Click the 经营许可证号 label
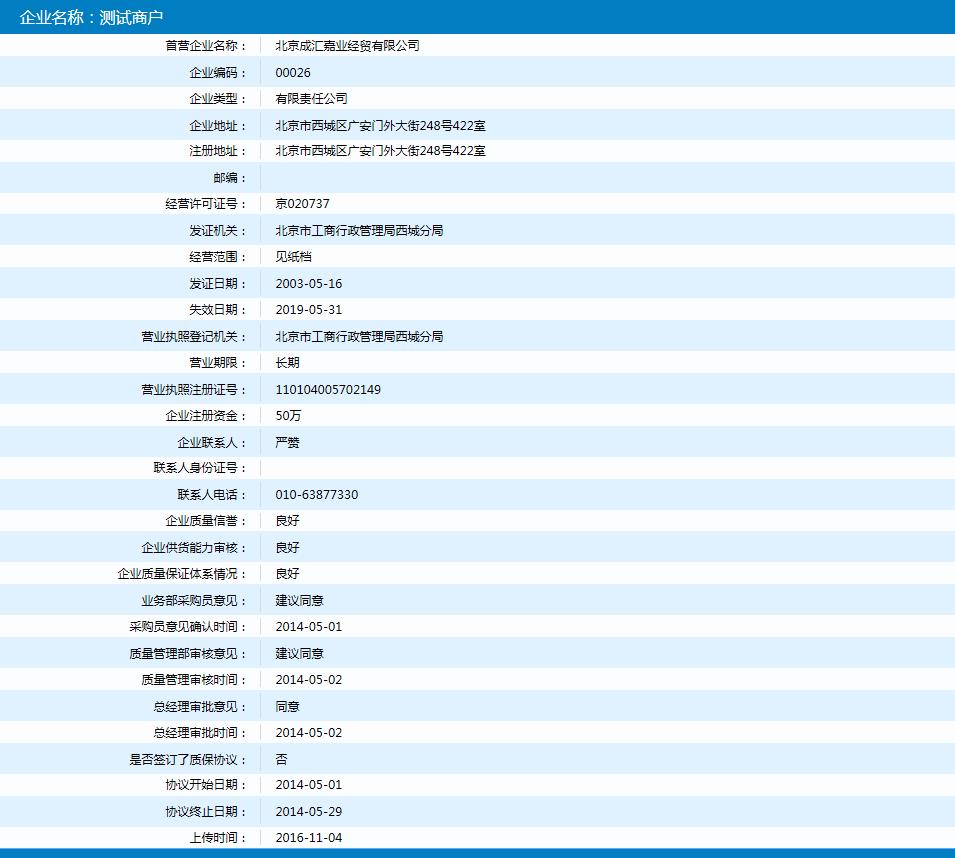Screen dimensions: 955x858 click(206, 203)
